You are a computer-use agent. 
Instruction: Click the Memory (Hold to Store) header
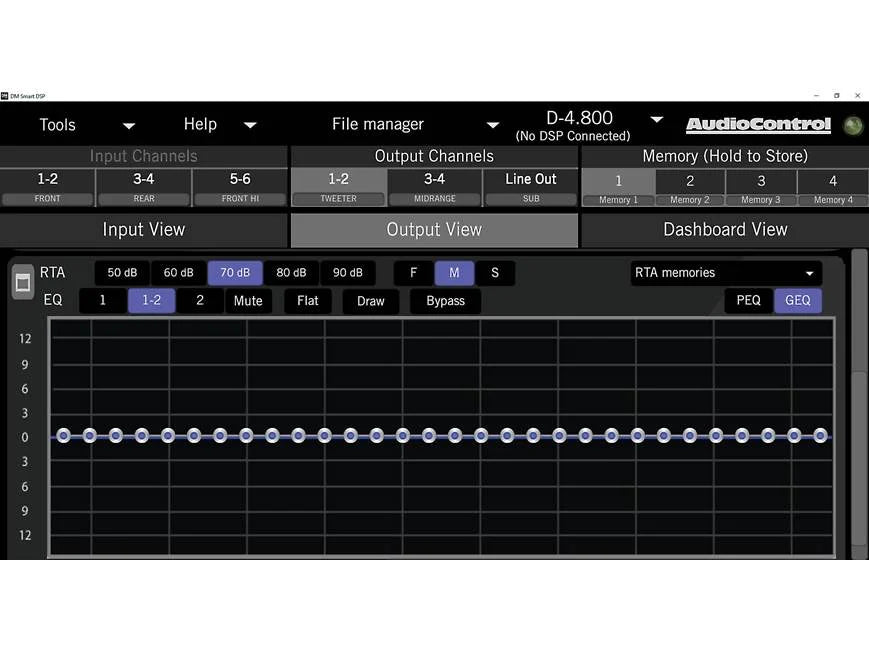pyautogui.click(x=725, y=156)
